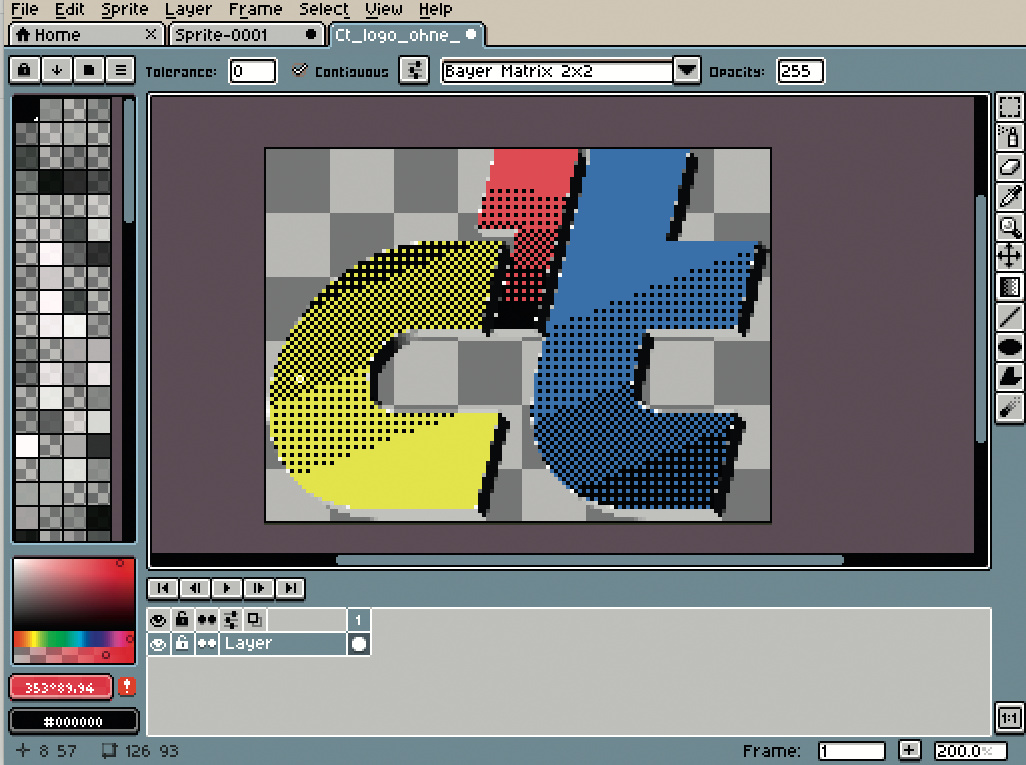Screen dimensions: 1026x765
Task: Select the Gradient tool
Action: pyautogui.click(x=1009, y=287)
